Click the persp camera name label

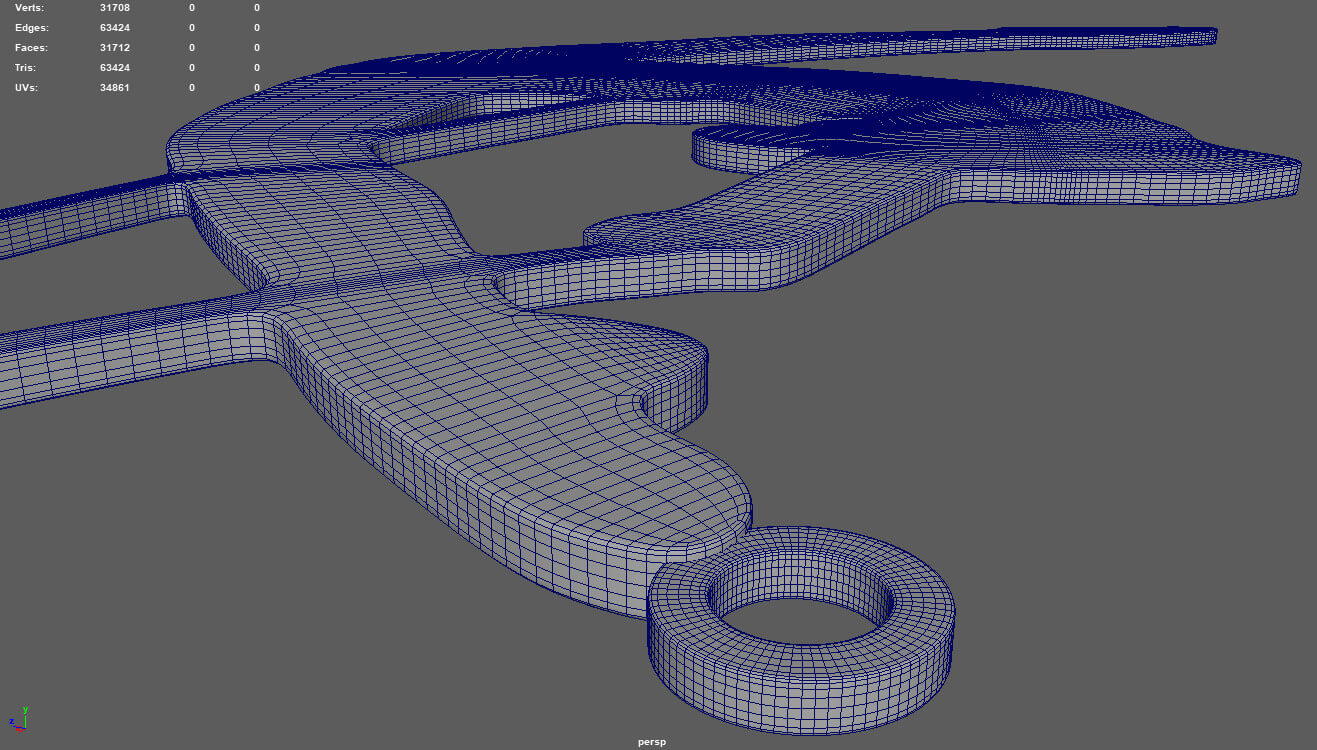click(651, 742)
